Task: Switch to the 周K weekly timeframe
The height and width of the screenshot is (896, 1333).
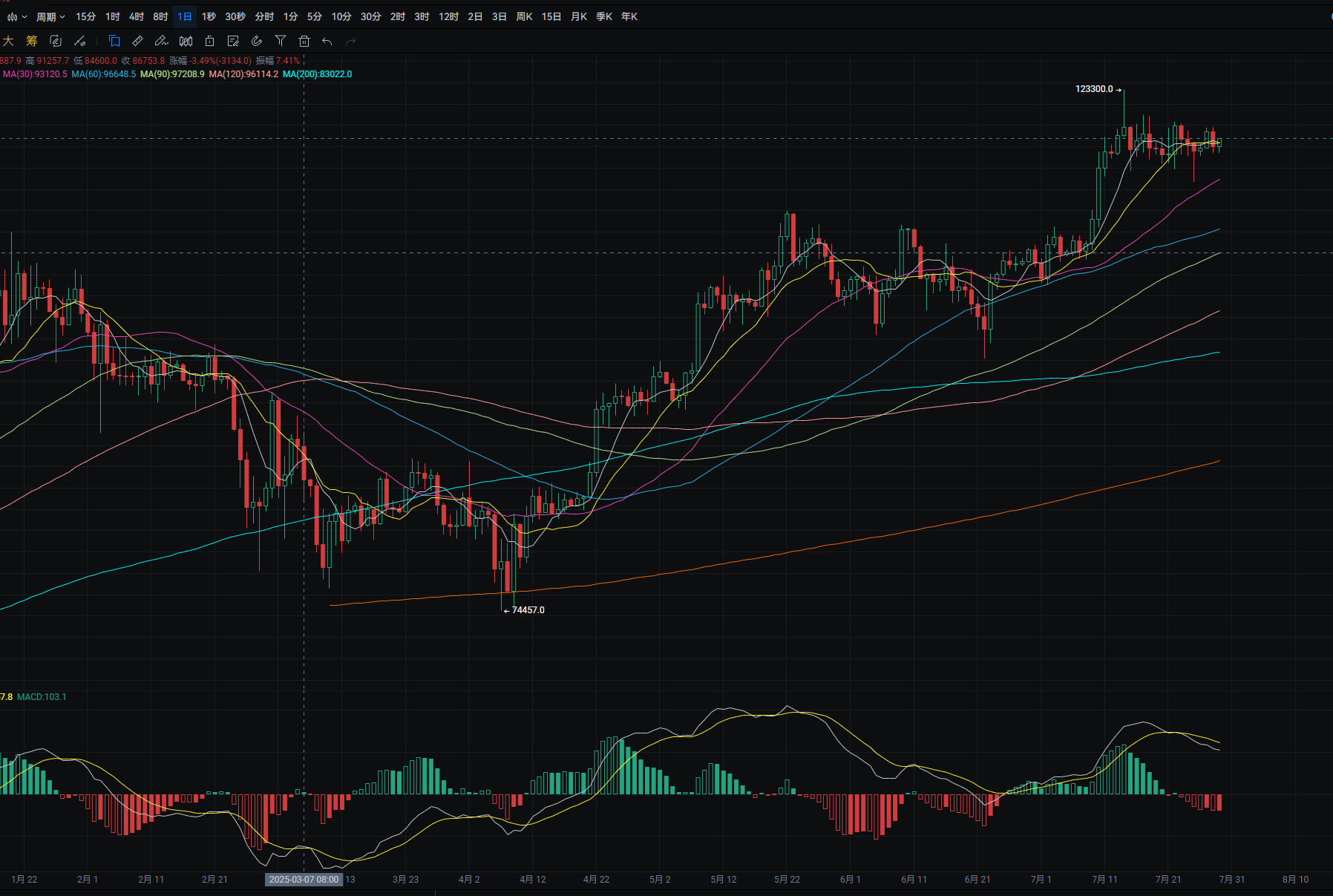Action: tap(524, 16)
